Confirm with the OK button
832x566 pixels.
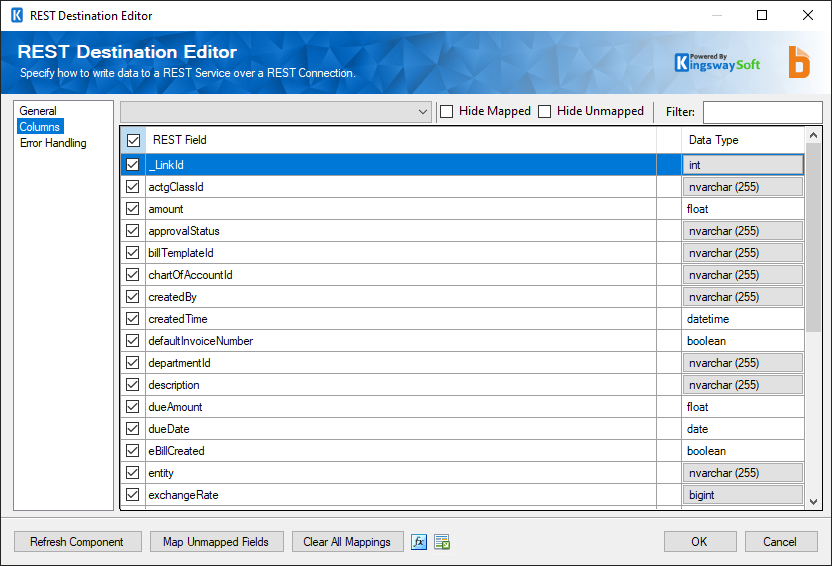pyautogui.click(x=700, y=542)
